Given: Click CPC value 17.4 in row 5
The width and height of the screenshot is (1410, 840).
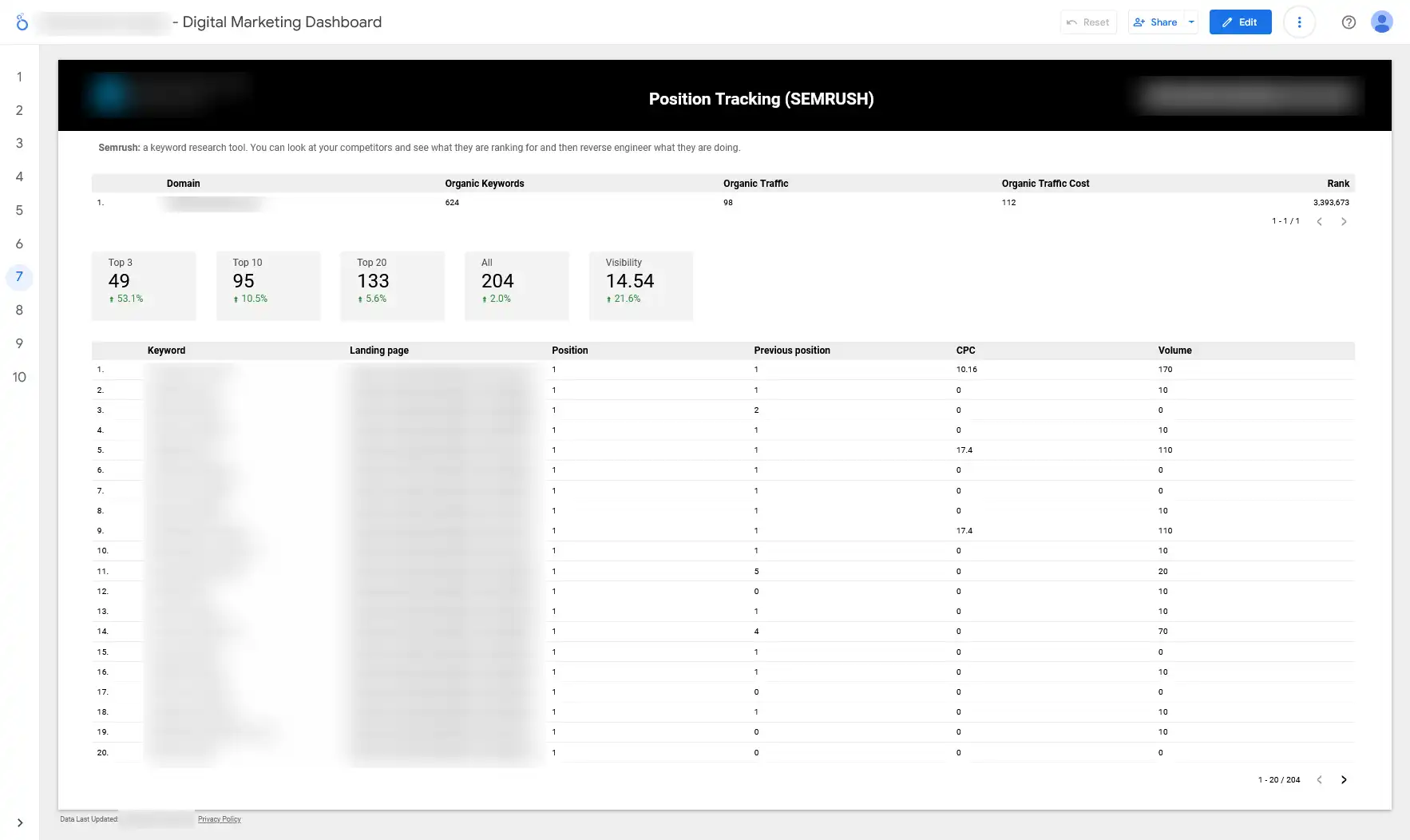Looking at the screenshot, I should pyautogui.click(x=964, y=450).
